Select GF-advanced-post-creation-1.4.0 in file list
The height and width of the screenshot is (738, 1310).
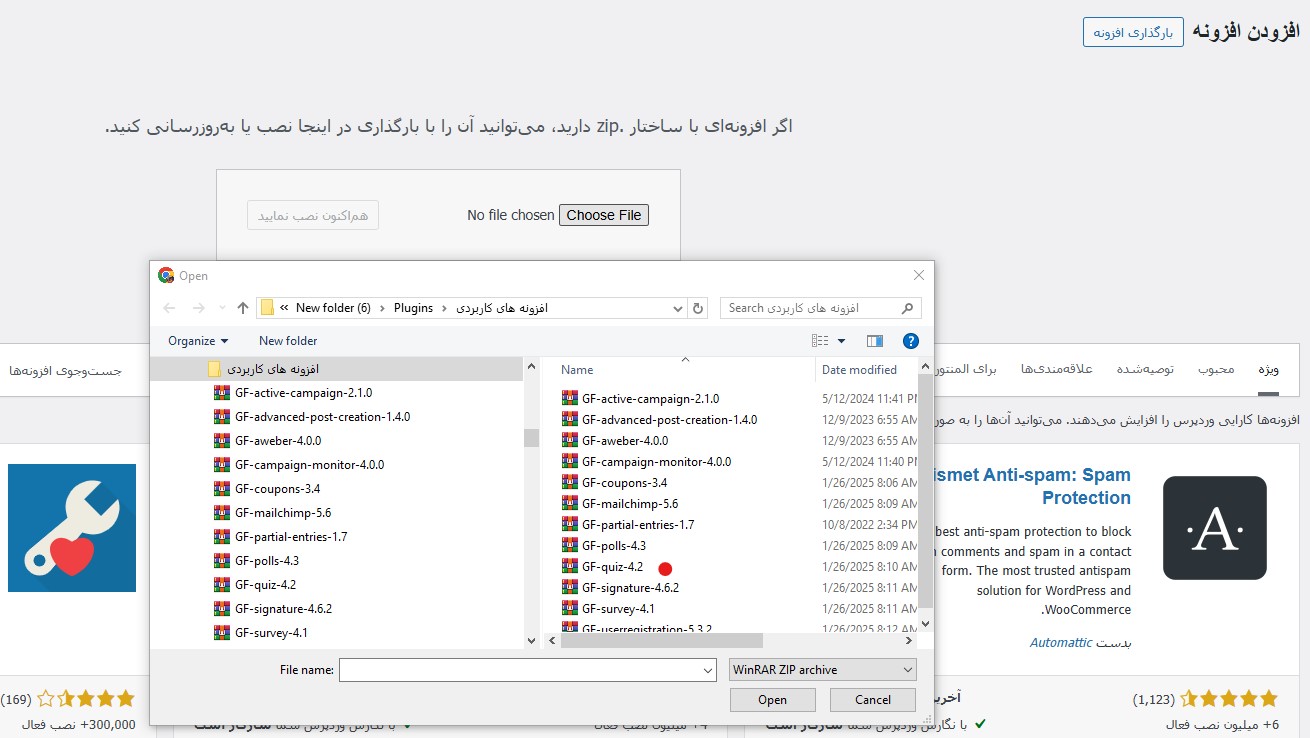click(x=669, y=420)
